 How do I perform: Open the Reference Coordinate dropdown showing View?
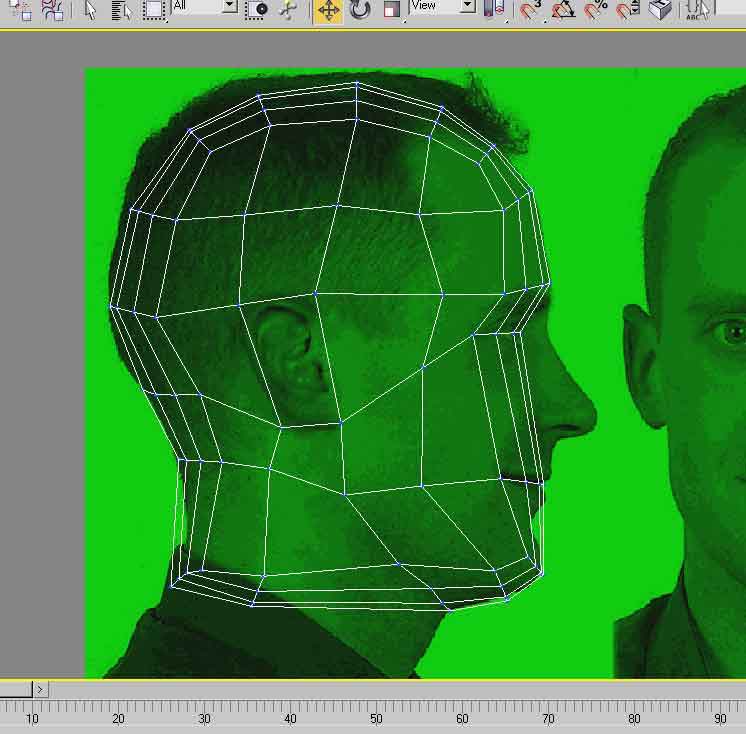point(442,6)
